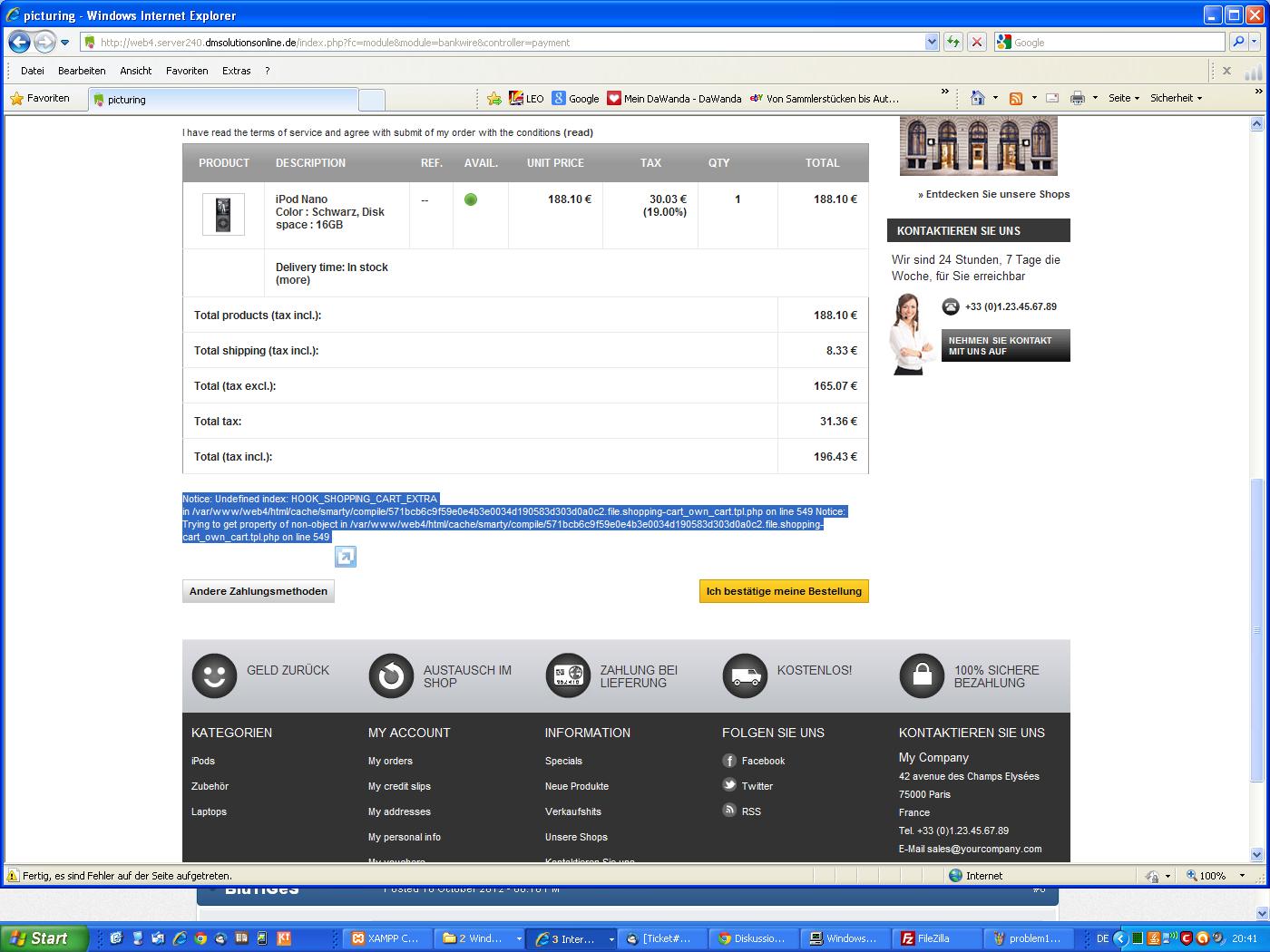Open the ? help menu
The width and height of the screenshot is (1270, 952).
pos(267,71)
